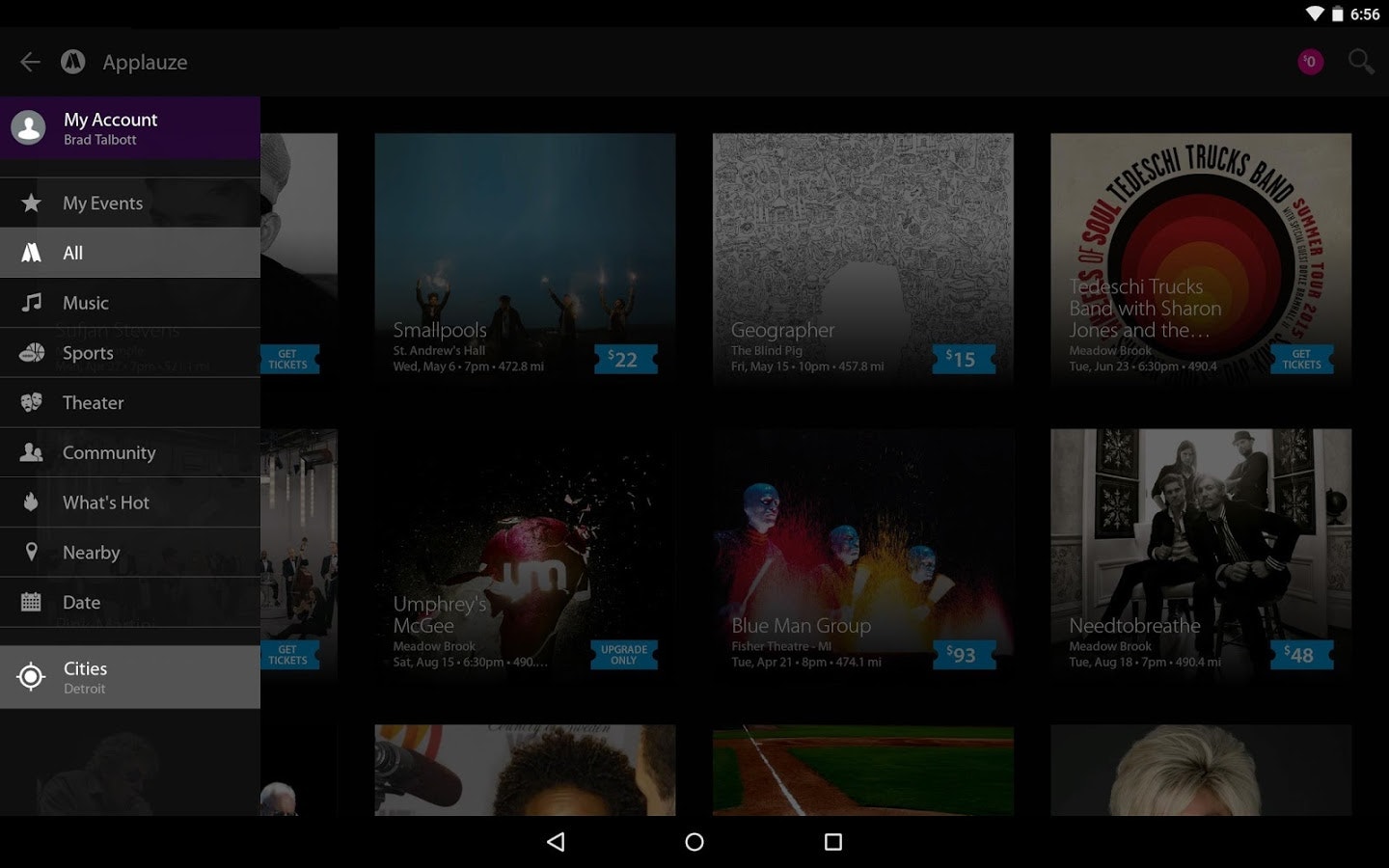Open the Needtobreathe event card

[x=1201, y=556]
